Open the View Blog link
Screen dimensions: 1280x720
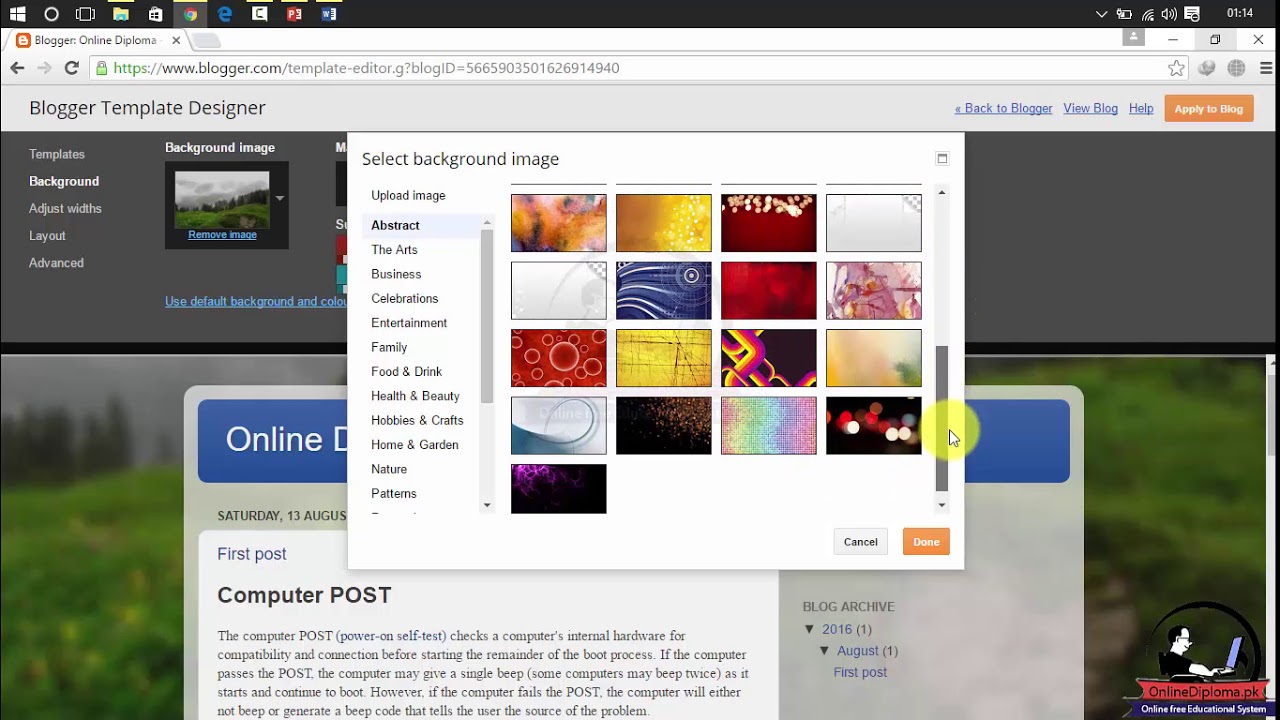[1090, 108]
